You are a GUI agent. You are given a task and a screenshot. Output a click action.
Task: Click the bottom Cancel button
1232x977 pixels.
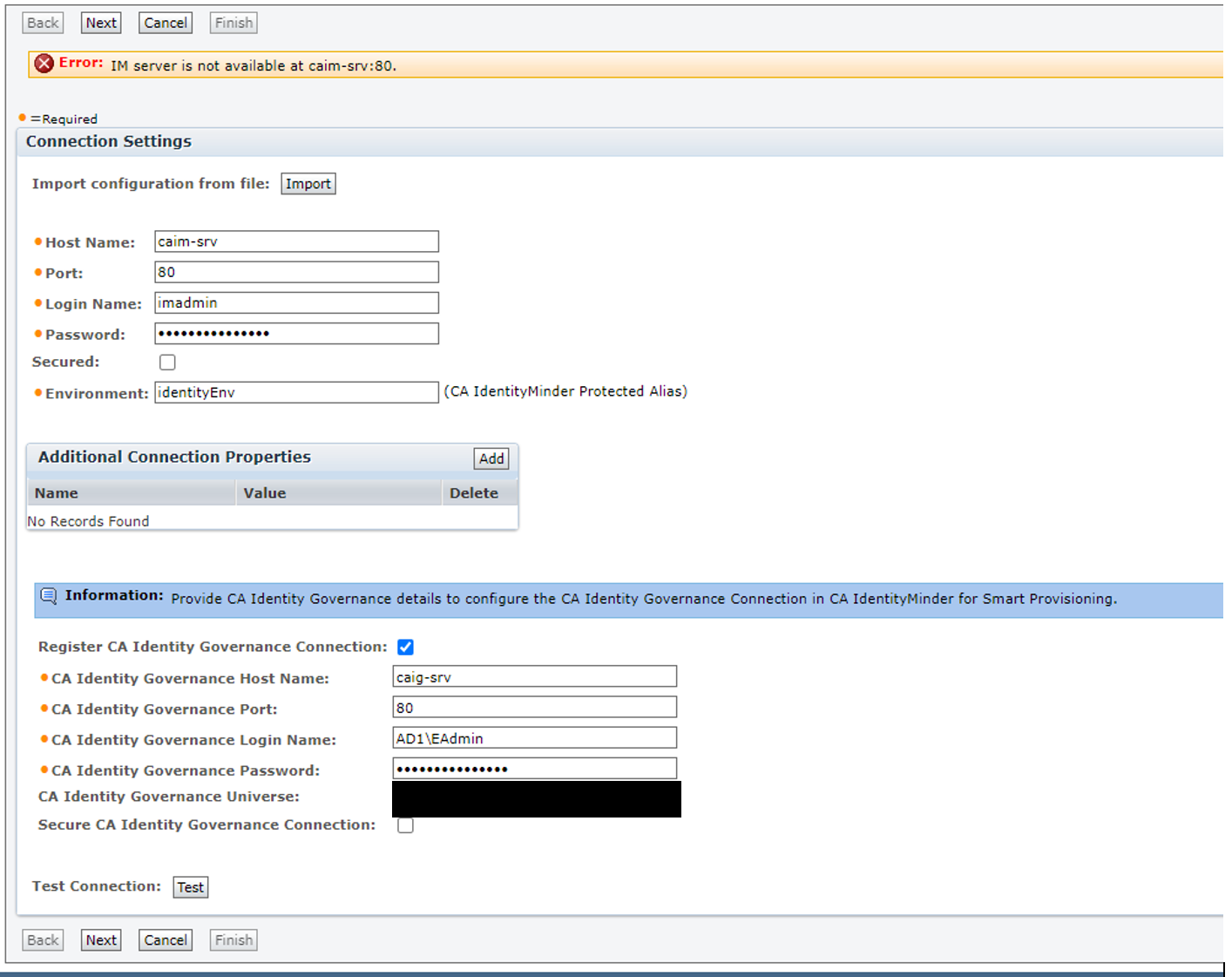tap(166, 940)
